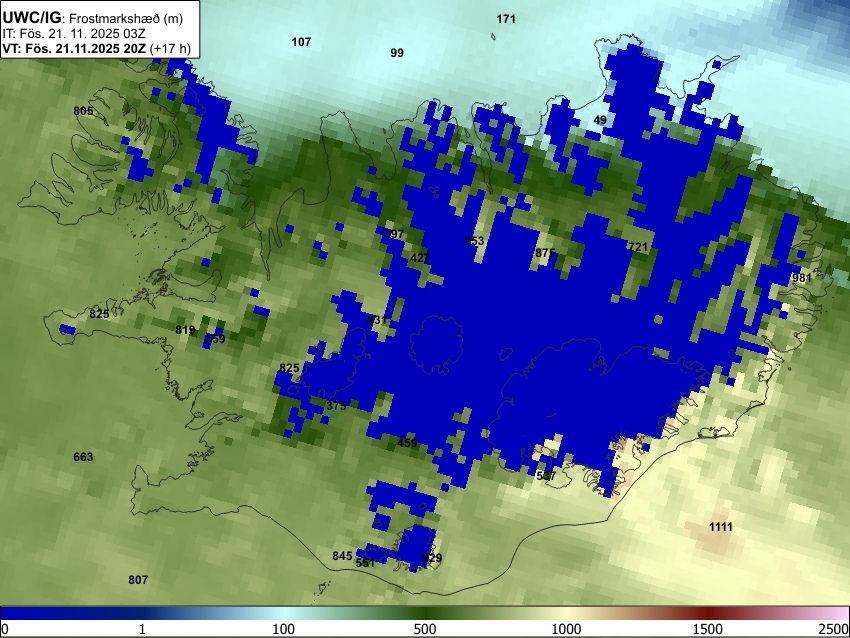This screenshot has height=638, width=850.
Task: Click the 427 value label
Action: (x=420, y=258)
